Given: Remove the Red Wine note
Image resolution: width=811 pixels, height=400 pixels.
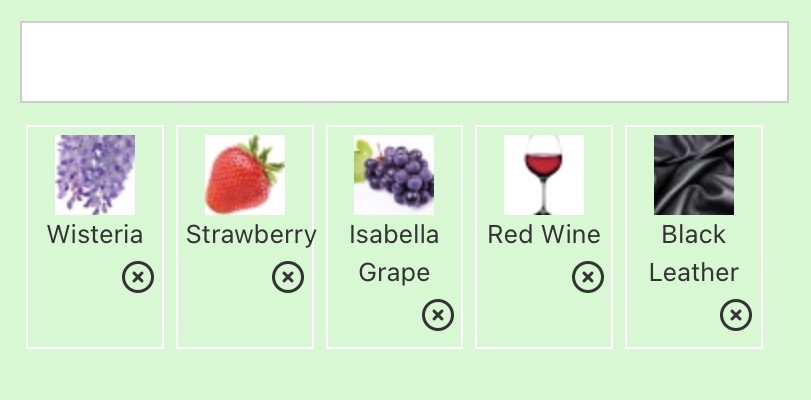Looking at the screenshot, I should 588,277.
